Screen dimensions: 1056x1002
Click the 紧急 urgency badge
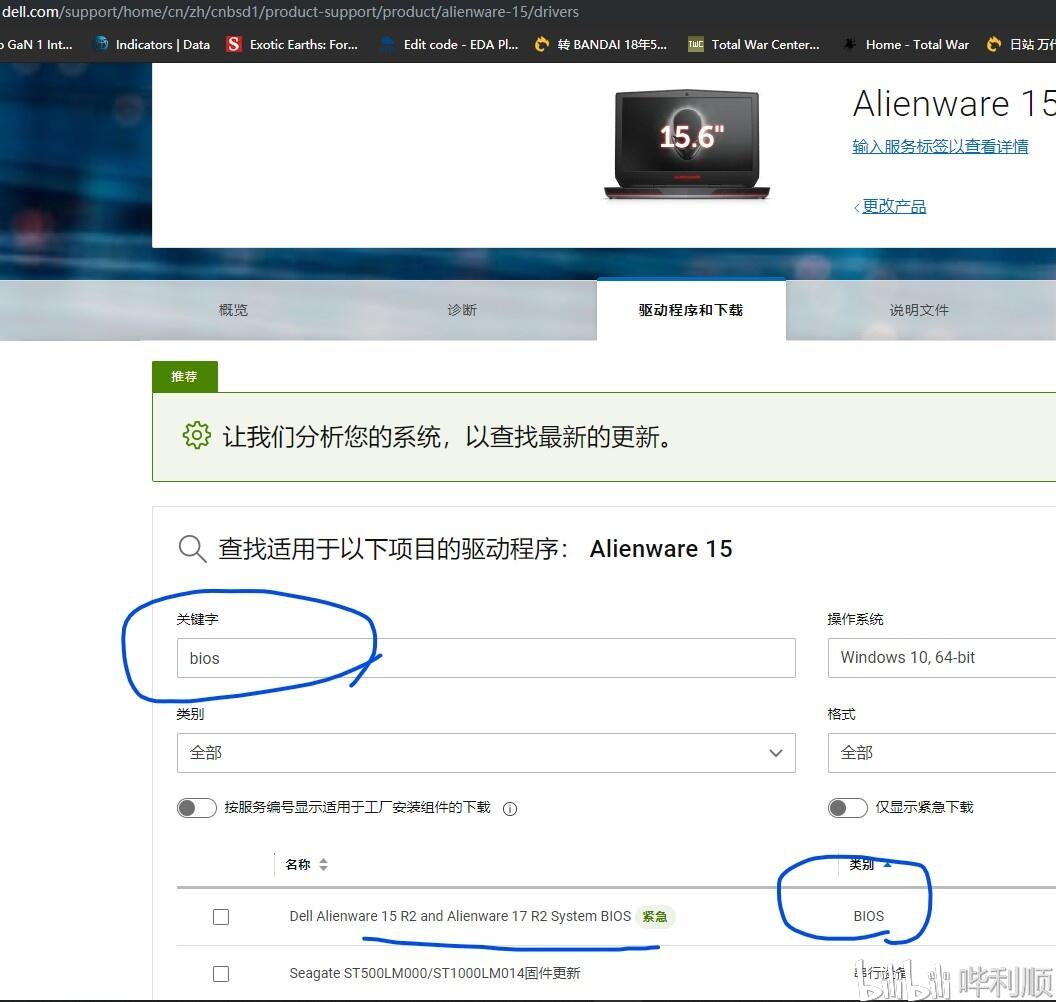(655, 916)
